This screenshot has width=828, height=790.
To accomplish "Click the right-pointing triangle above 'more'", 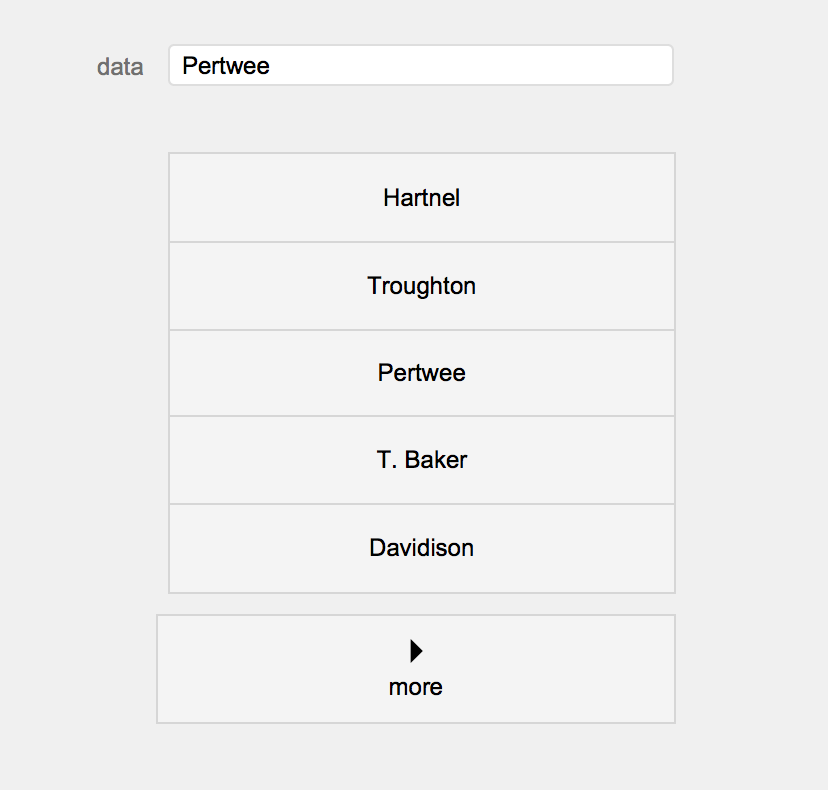I will 416,651.
